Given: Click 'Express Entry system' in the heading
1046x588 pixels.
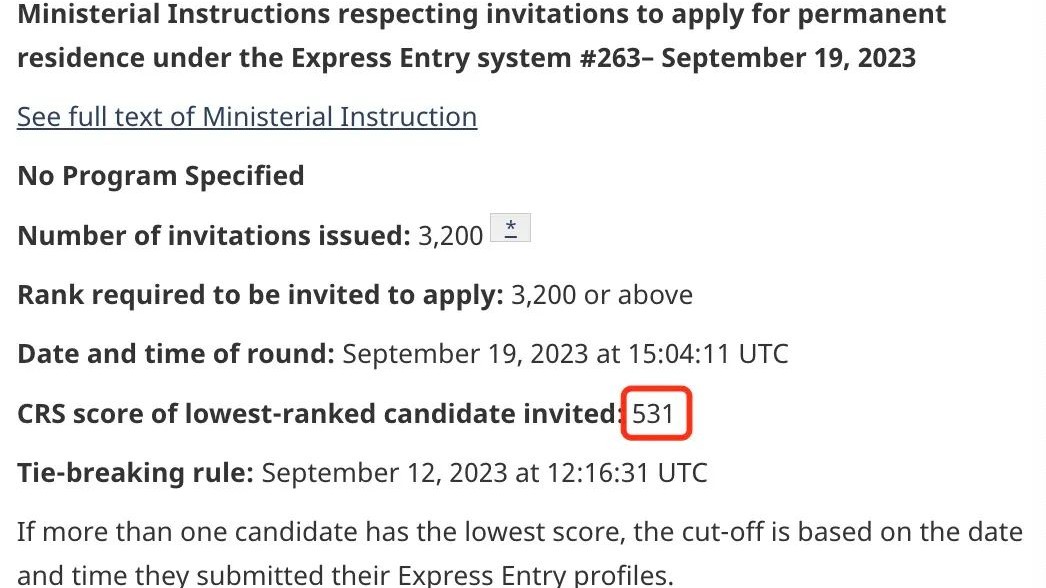Looking at the screenshot, I should [431, 58].
